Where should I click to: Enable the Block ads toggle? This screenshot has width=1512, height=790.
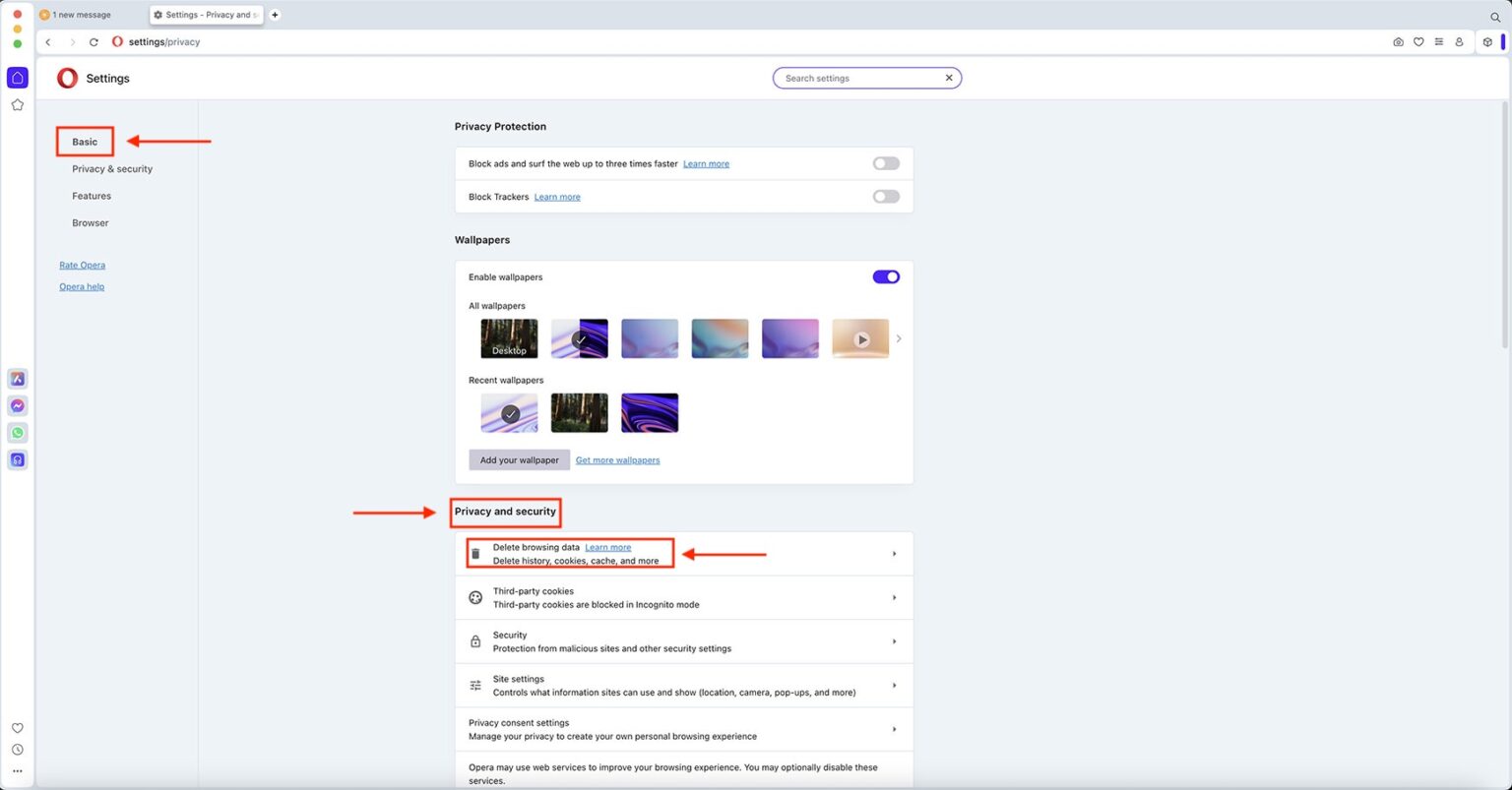(x=885, y=163)
